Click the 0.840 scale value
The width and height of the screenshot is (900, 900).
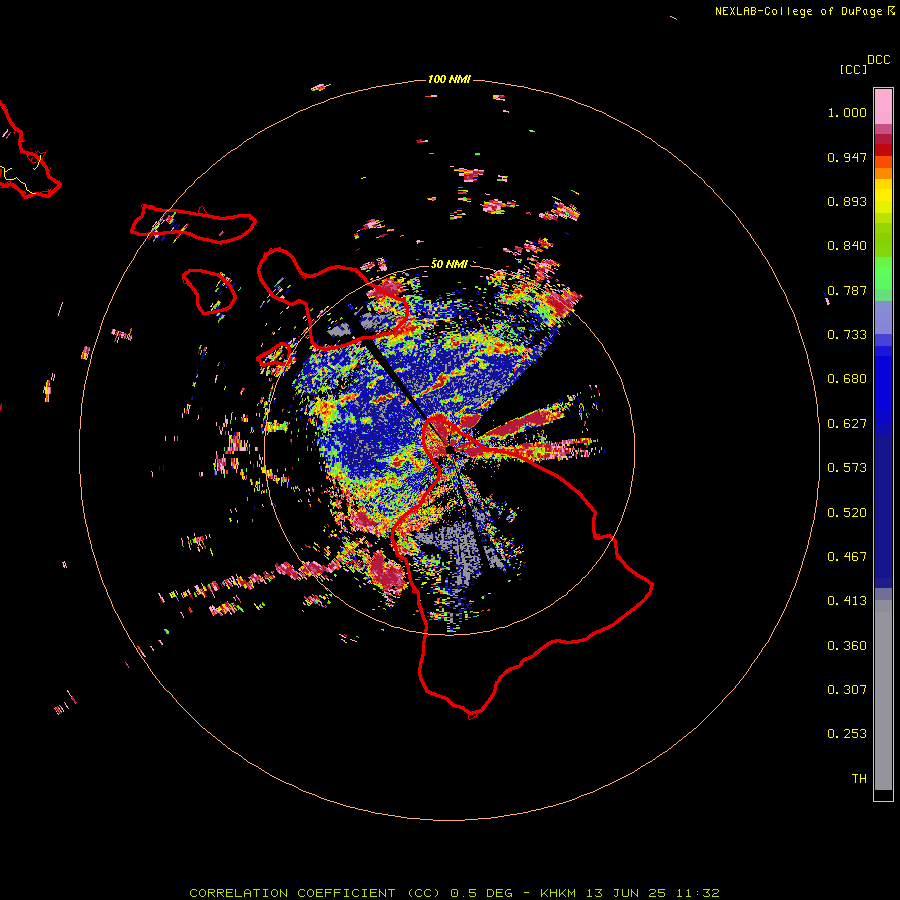pyautogui.click(x=847, y=246)
